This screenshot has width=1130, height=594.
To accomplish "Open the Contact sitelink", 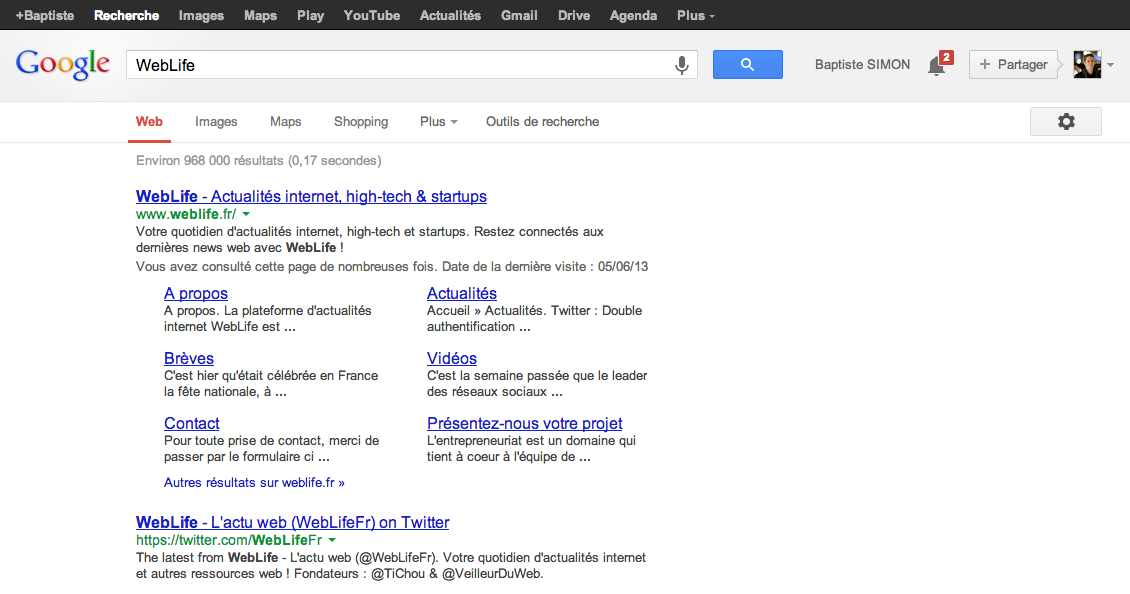I will (192, 423).
